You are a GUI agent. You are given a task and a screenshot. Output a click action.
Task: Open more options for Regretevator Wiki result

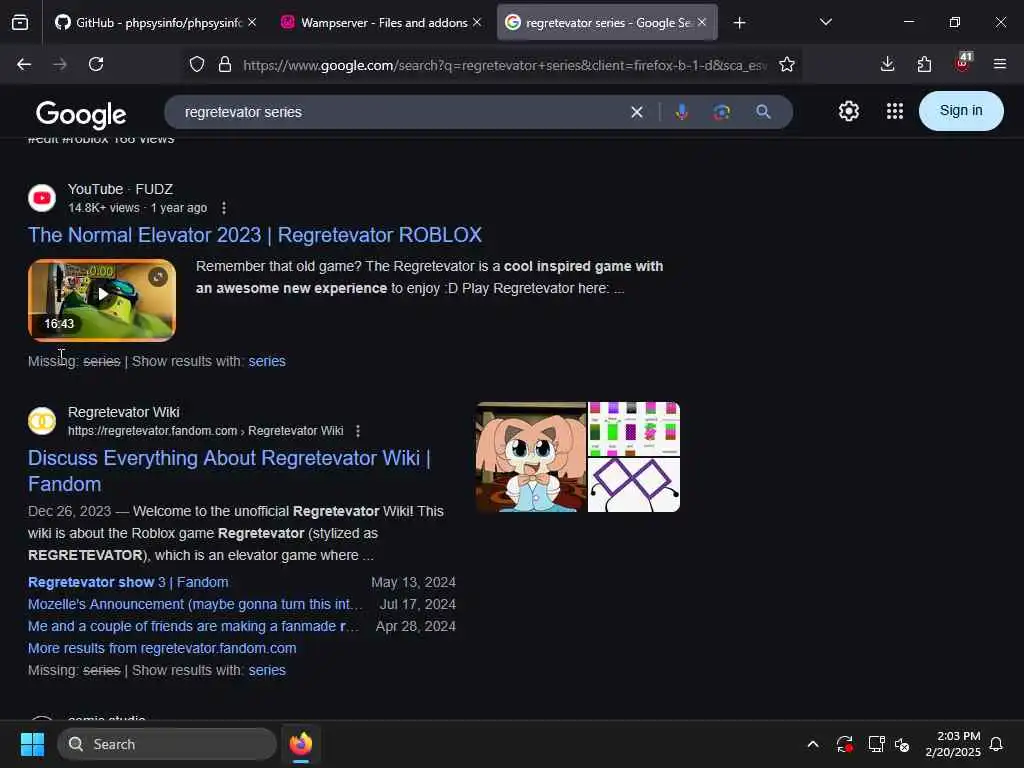tap(358, 431)
